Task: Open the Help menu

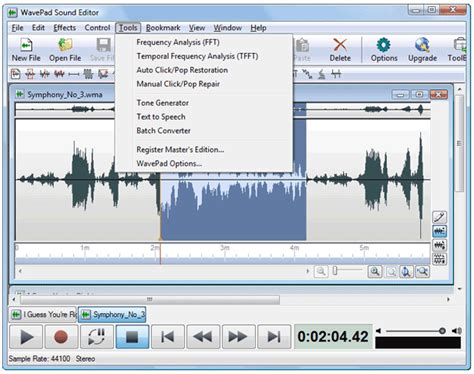Action: [x=258, y=28]
